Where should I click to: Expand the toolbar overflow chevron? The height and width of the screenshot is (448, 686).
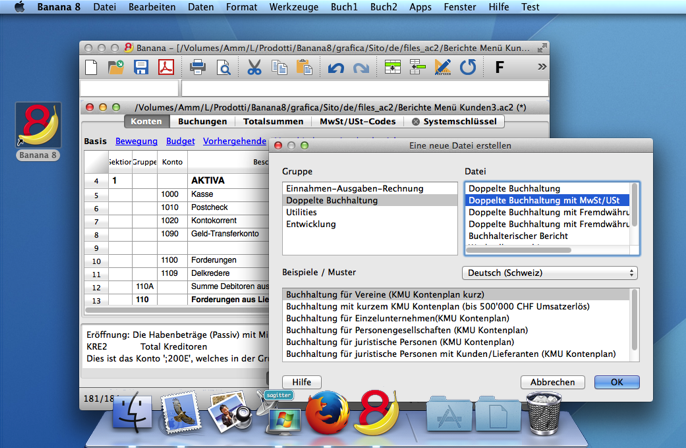pos(542,66)
